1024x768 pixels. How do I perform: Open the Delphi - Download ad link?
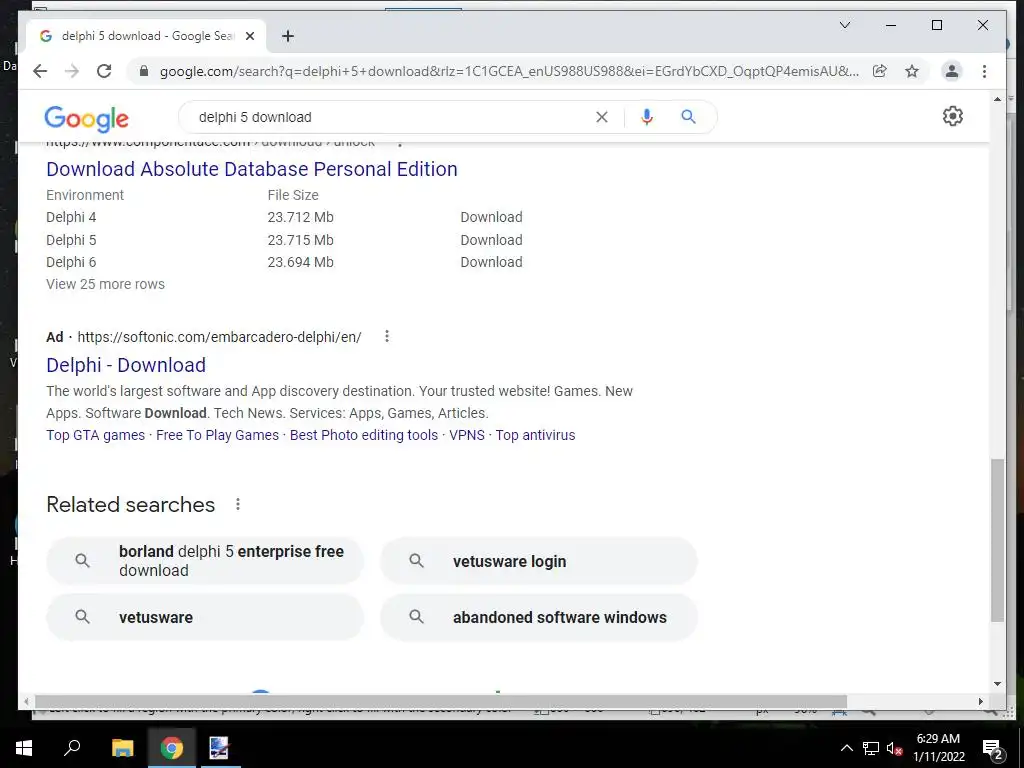click(126, 365)
